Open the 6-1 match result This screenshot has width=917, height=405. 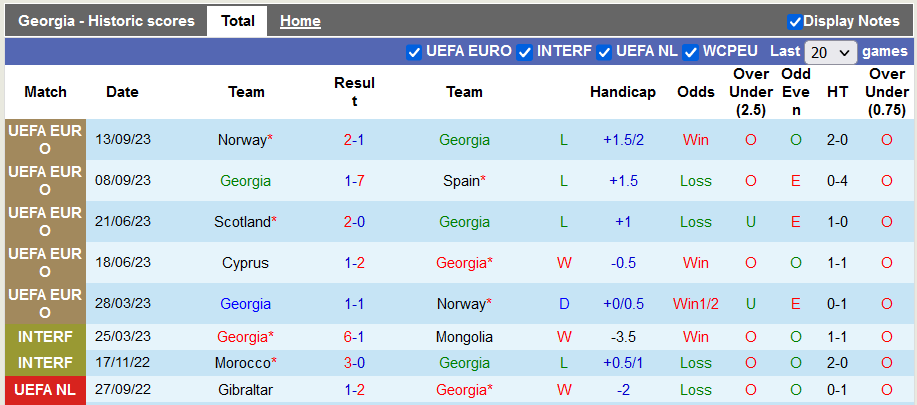tap(354, 337)
